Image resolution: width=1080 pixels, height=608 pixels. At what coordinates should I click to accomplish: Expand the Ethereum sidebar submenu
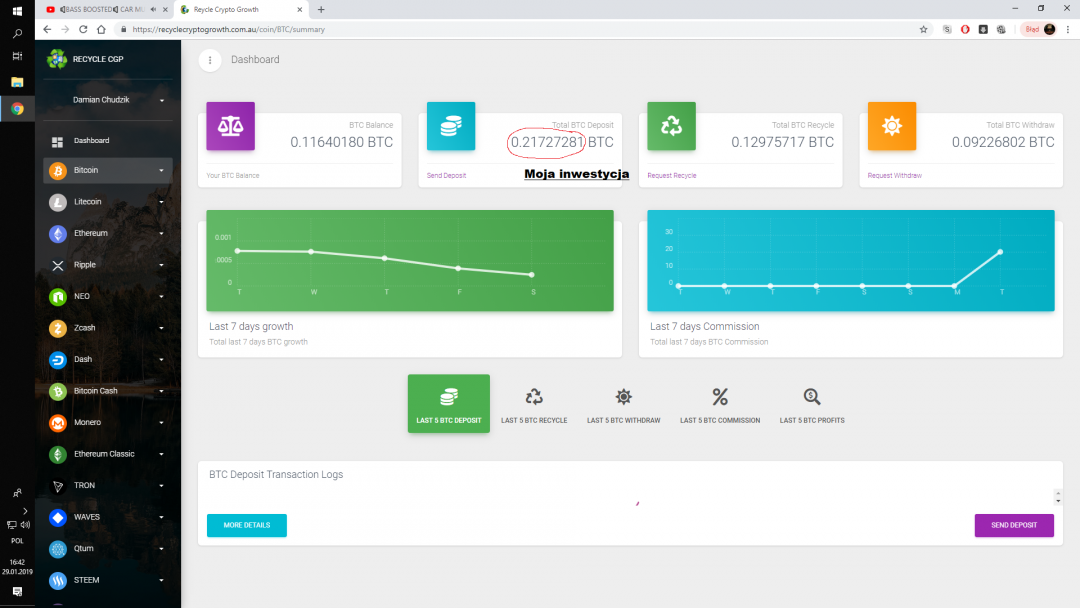[x=161, y=234]
